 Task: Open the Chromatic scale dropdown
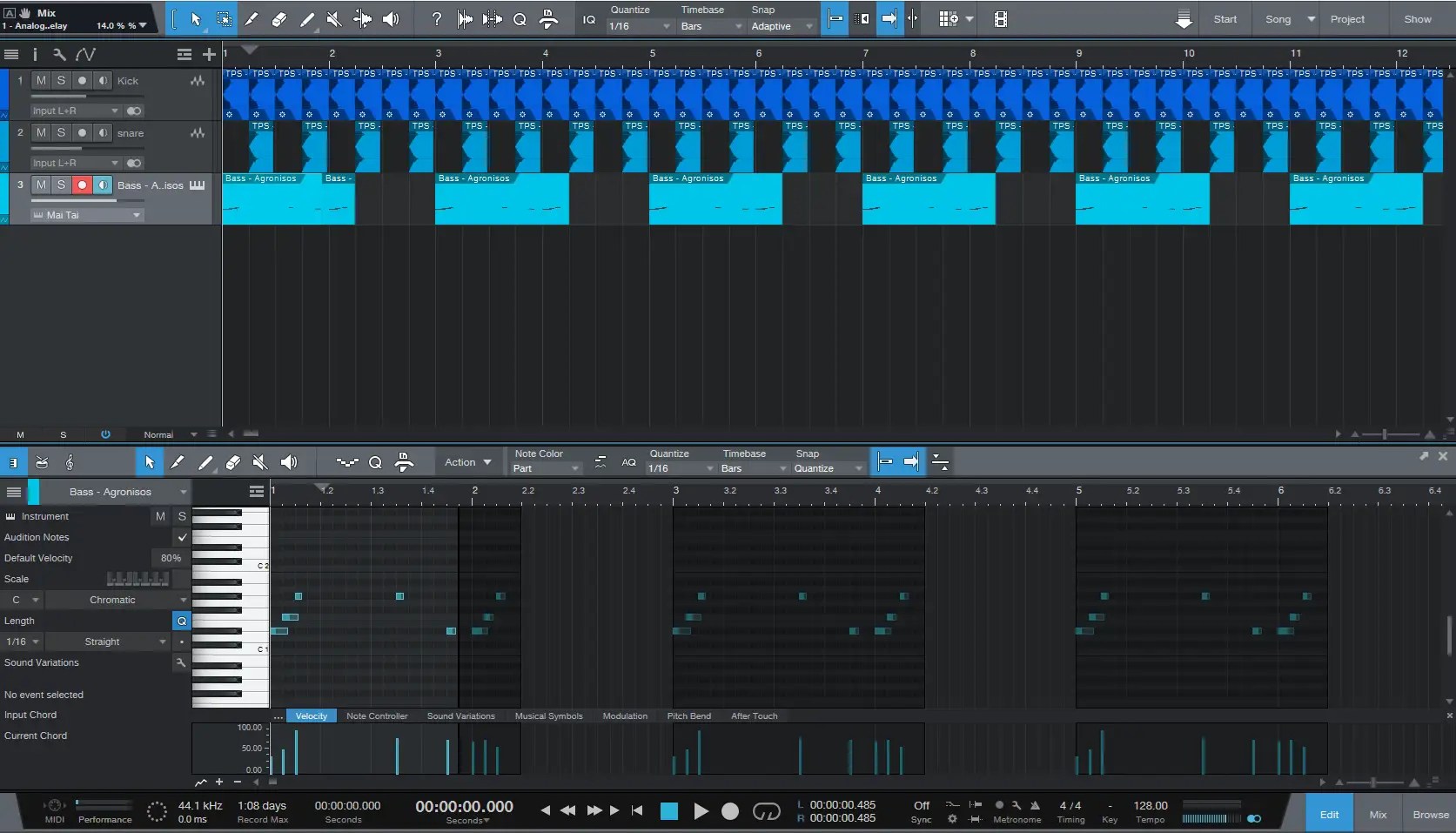117,600
